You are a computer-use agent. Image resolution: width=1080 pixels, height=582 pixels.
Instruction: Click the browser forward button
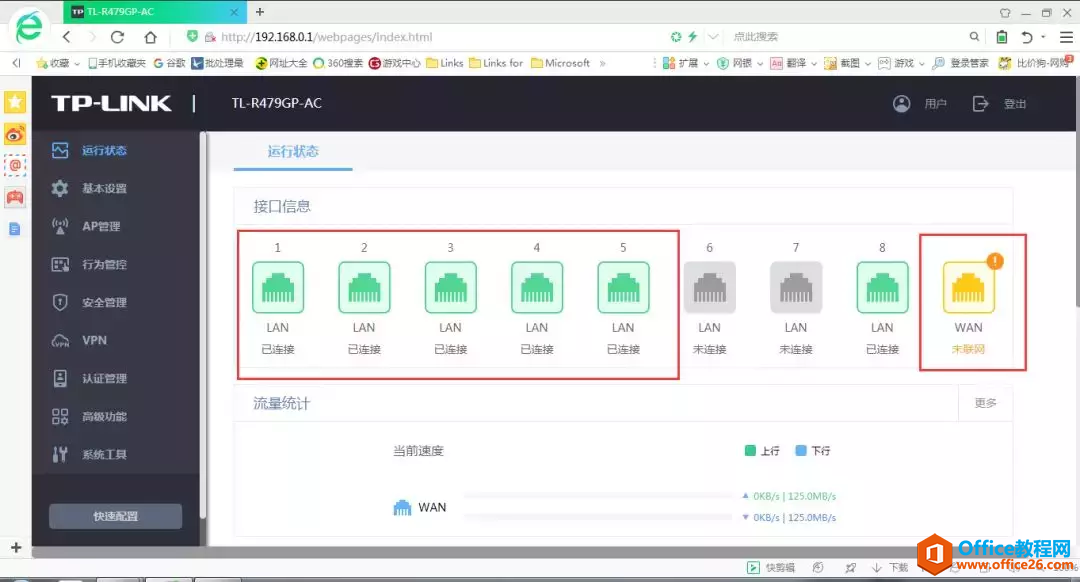pyautogui.click(x=92, y=37)
